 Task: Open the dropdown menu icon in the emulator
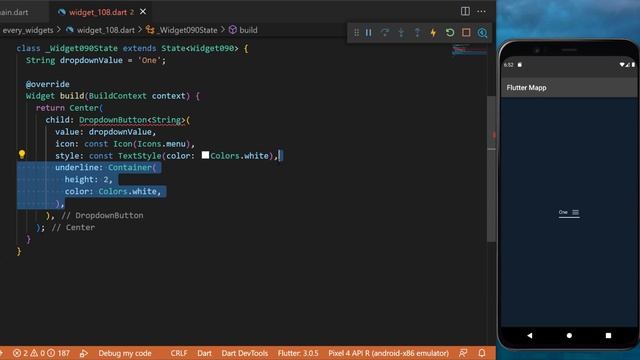(x=575, y=212)
